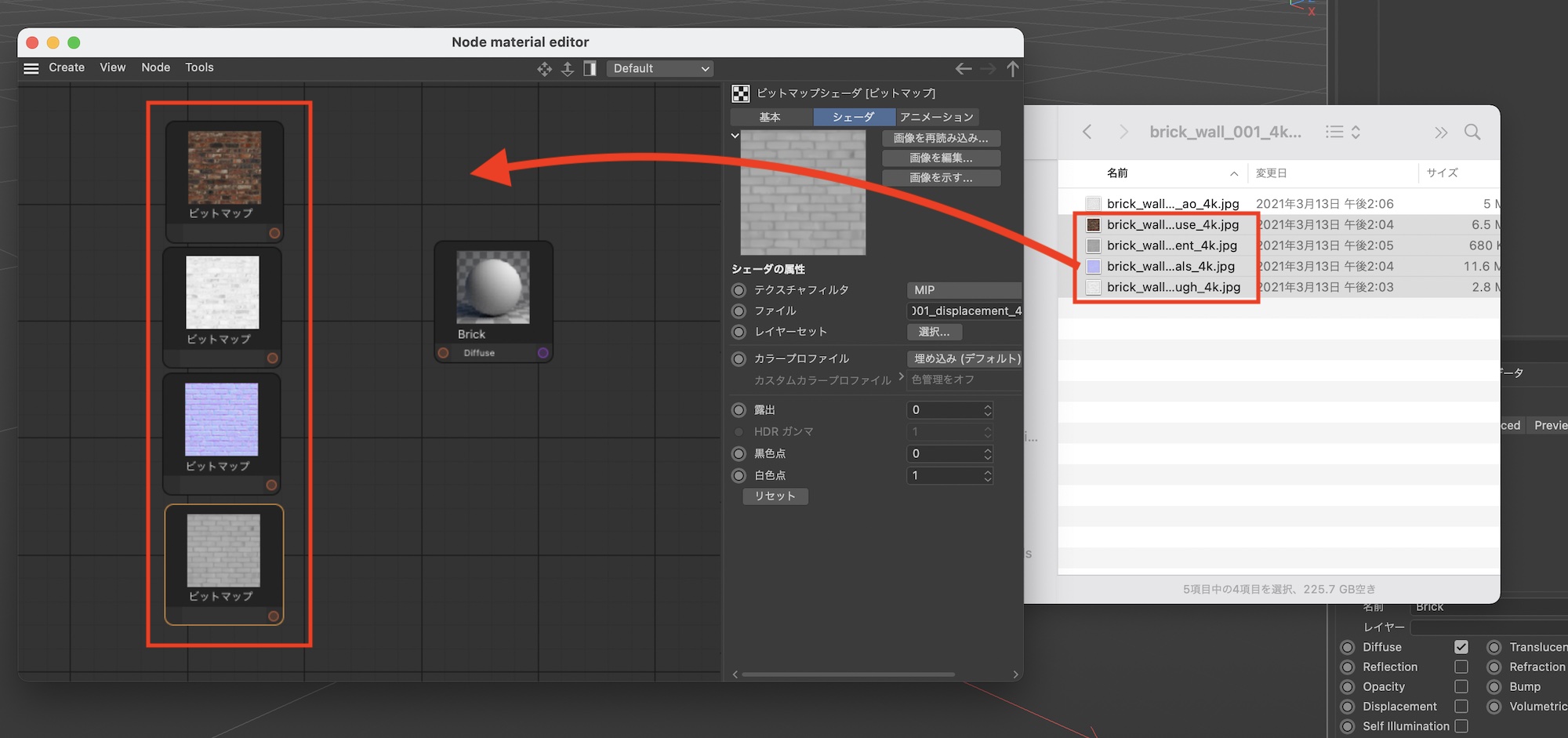Click the up arrow navigation icon
Screen dimensions: 1568x738
point(1013,69)
